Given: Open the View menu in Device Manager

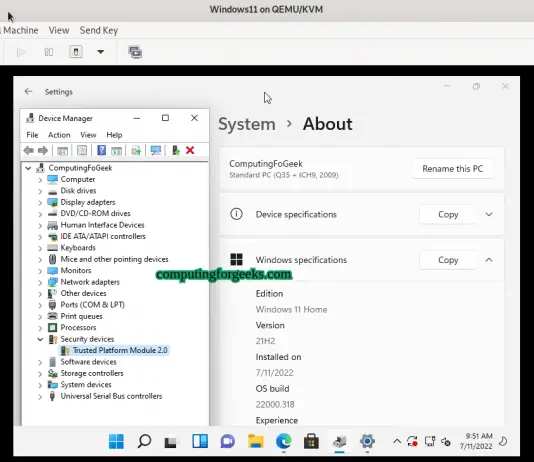Looking at the screenshot, I should [x=88, y=135].
